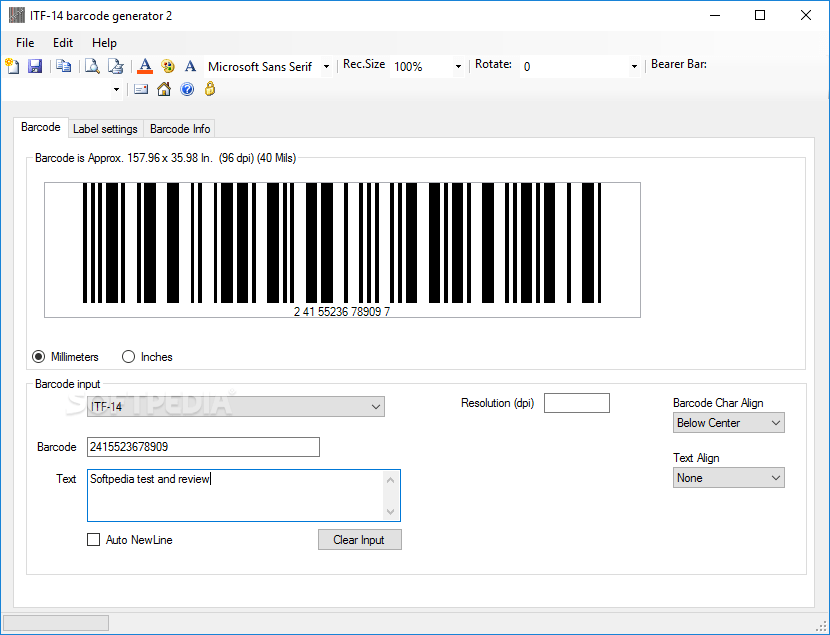
Task: Enable Auto NewLine
Action: (93, 539)
